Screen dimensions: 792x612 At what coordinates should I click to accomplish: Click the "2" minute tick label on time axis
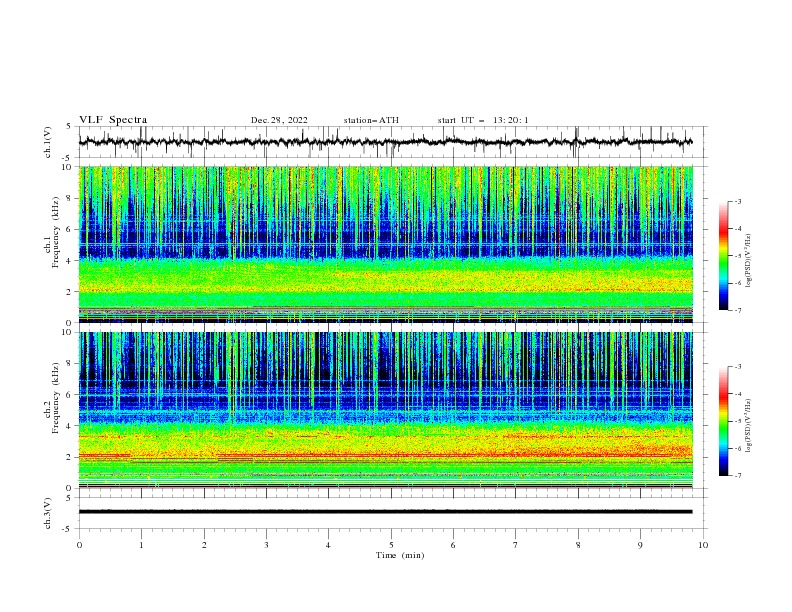[204, 545]
